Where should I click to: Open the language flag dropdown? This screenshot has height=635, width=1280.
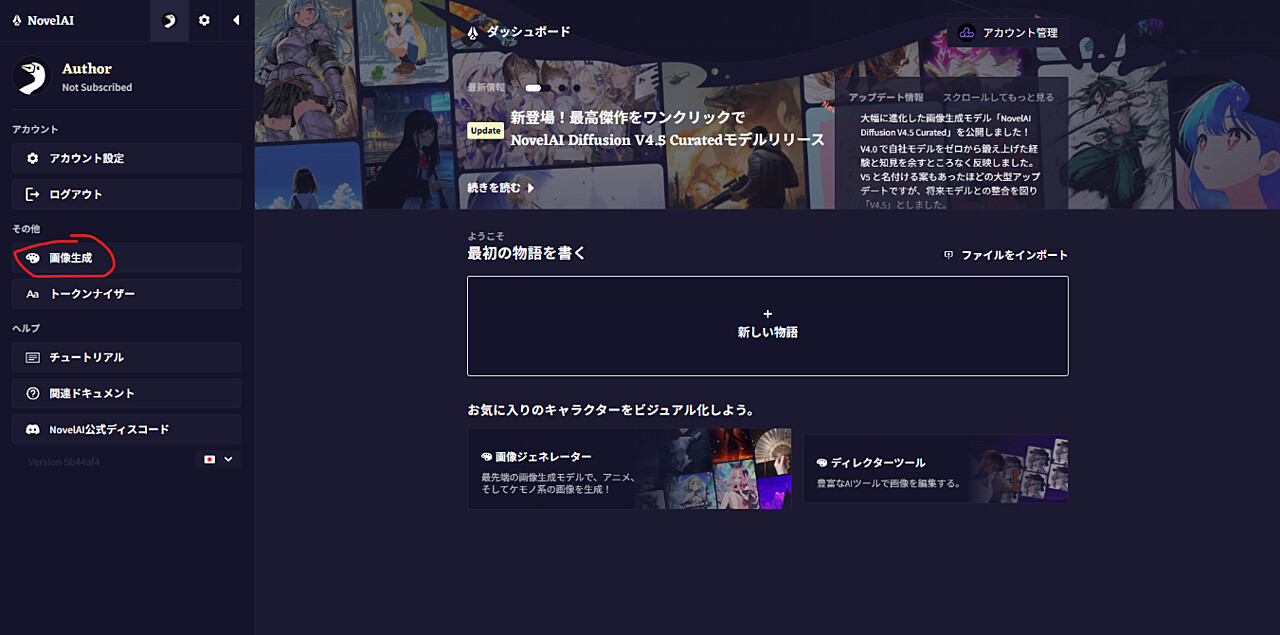click(218, 459)
